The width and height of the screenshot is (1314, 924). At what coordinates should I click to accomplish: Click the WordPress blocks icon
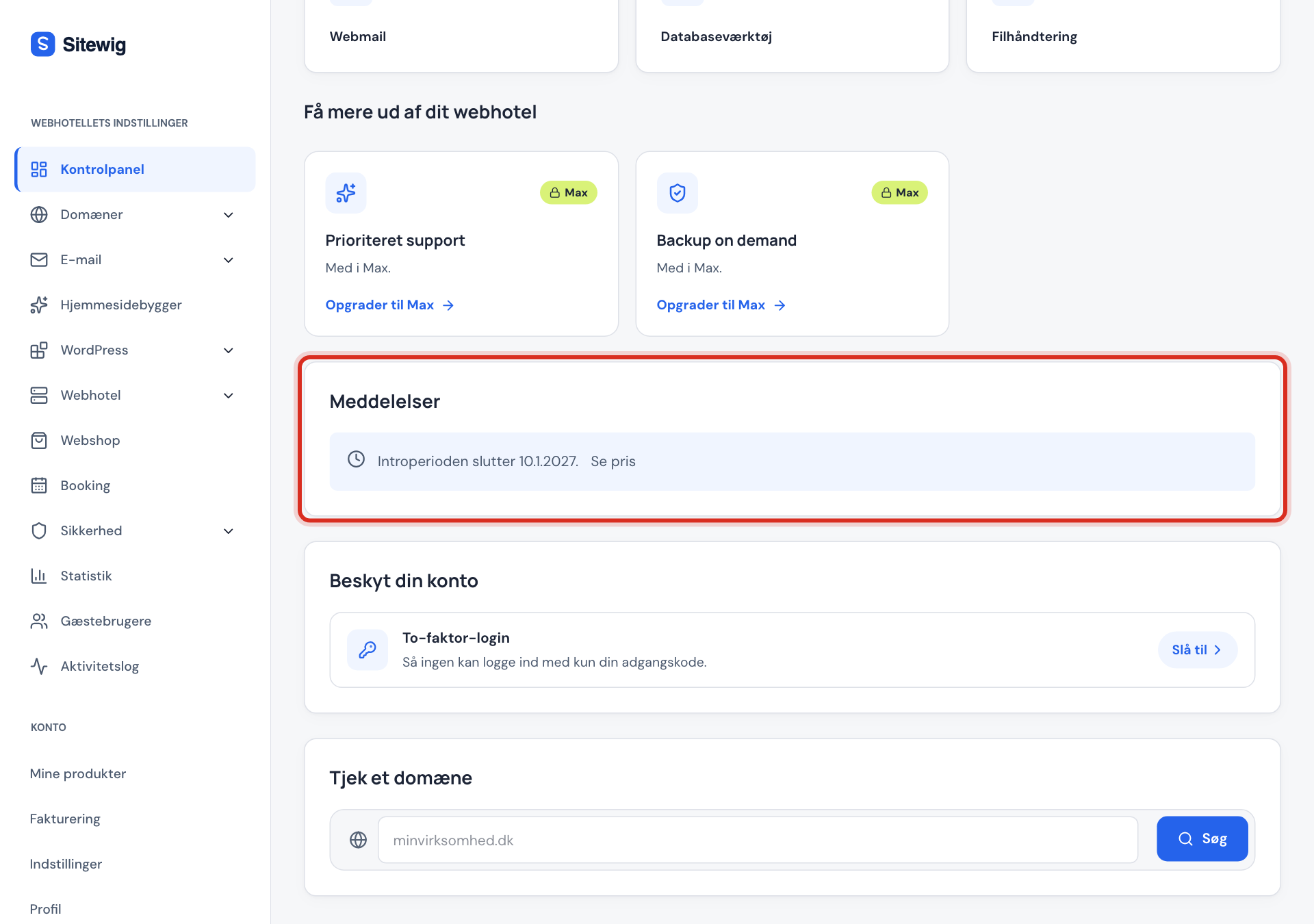coord(39,350)
